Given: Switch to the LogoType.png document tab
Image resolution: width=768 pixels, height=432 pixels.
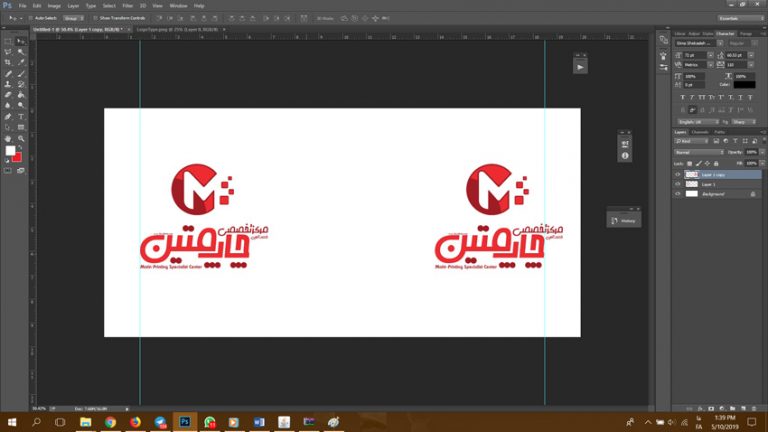Looking at the screenshot, I should (x=177, y=29).
